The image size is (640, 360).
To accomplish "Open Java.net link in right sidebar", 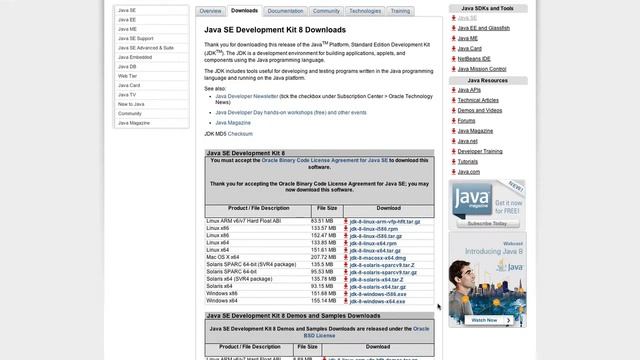I will coord(467,141).
